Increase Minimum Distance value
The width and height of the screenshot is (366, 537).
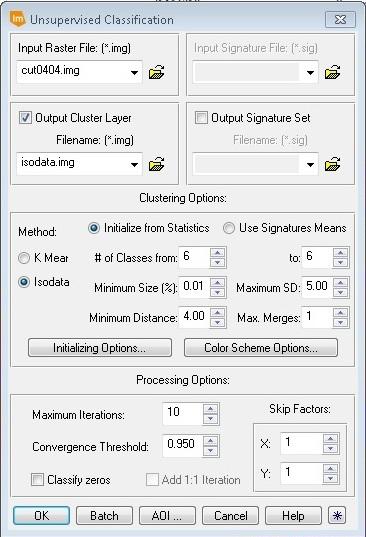pos(217,313)
